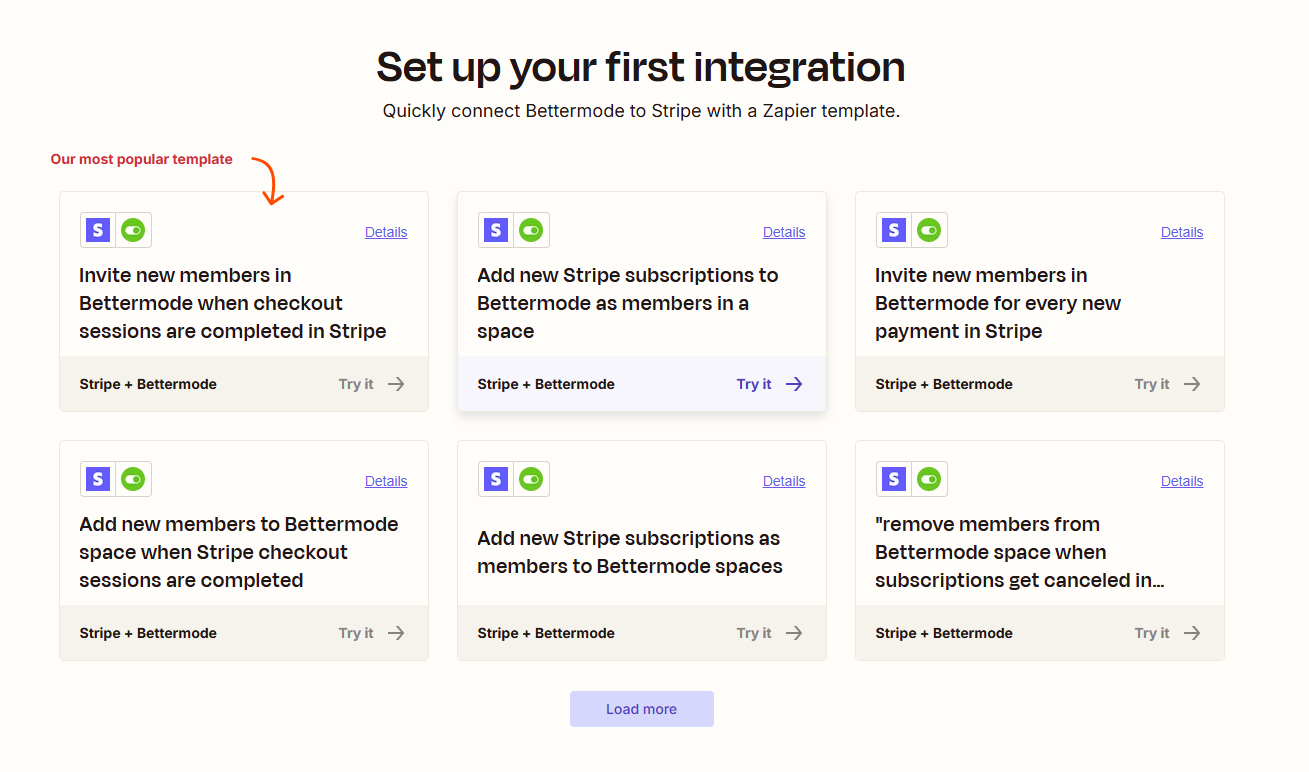Screen dimensions: 1309x772
Task: Click Bettermode icon on 'Stripe checkout sessions are completed' card
Action: (133, 479)
